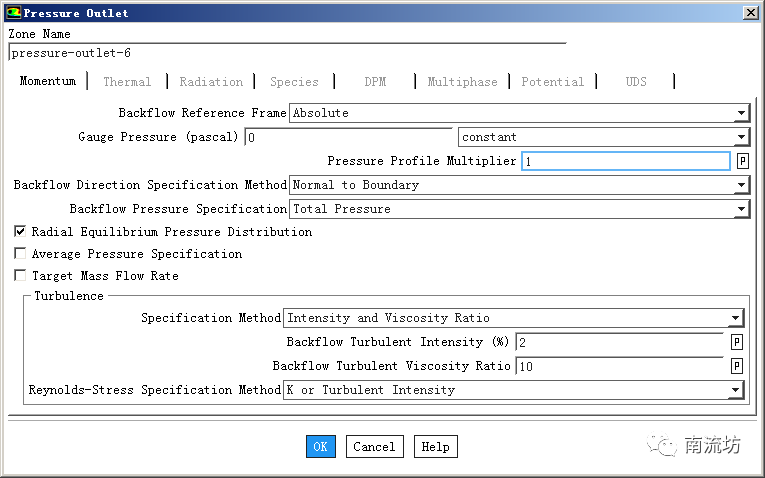Image resolution: width=765 pixels, height=478 pixels.
Task: Close the Pressure Outlet dialog window
Action: coord(750,13)
